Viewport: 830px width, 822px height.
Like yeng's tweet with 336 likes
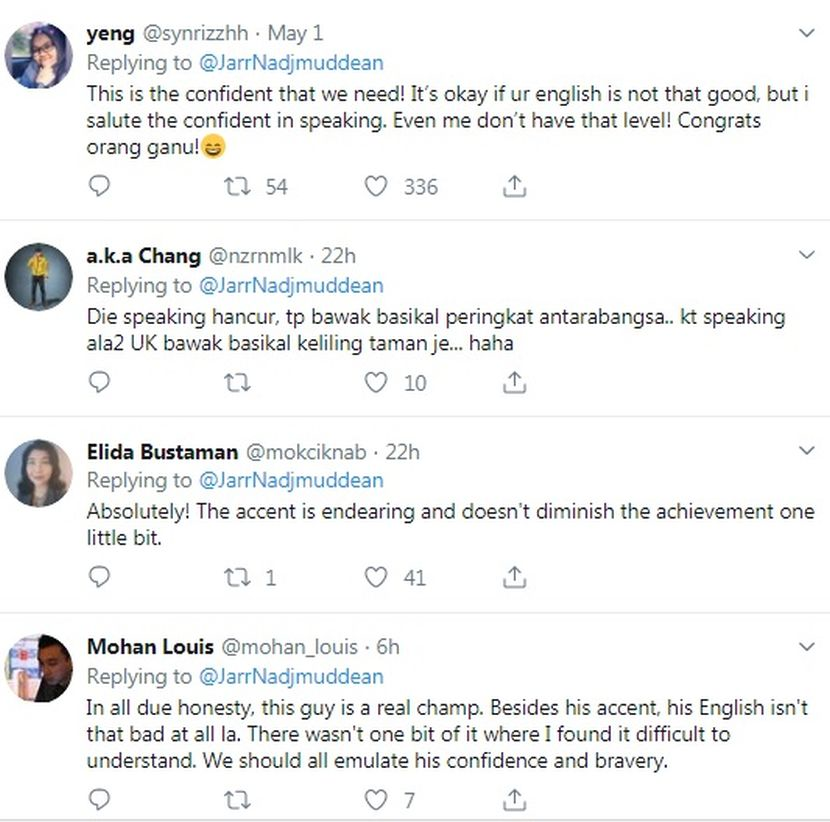(375, 186)
